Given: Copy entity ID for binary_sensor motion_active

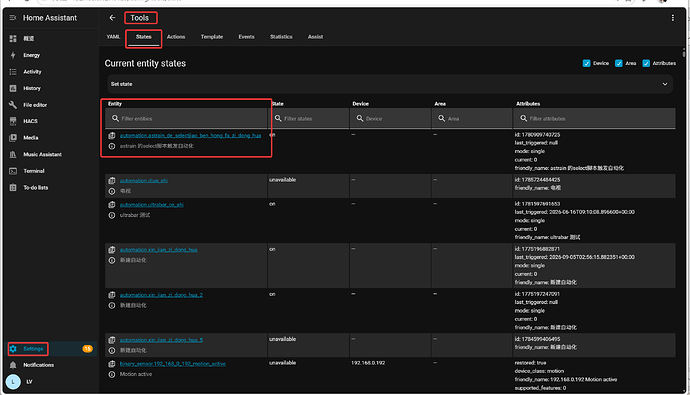Looking at the screenshot, I should pos(112,364).
